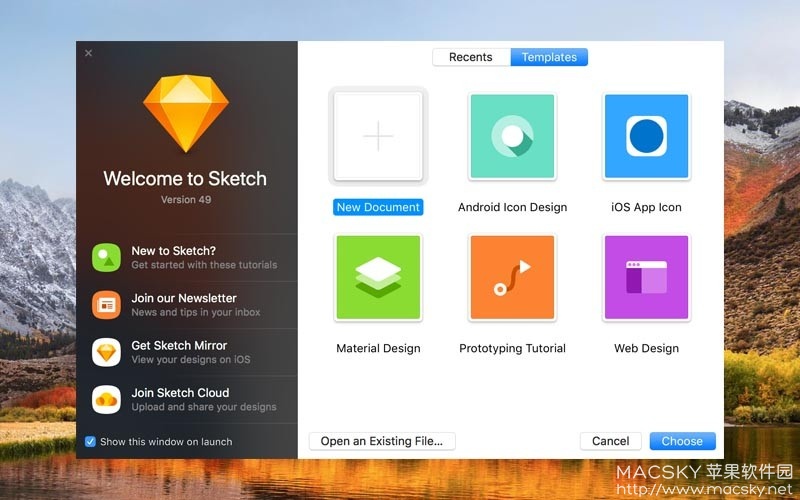The height and width of the screenshot is (500, 800).
Task: Select the Material Design template thumbnail
Action: (378, 278)
